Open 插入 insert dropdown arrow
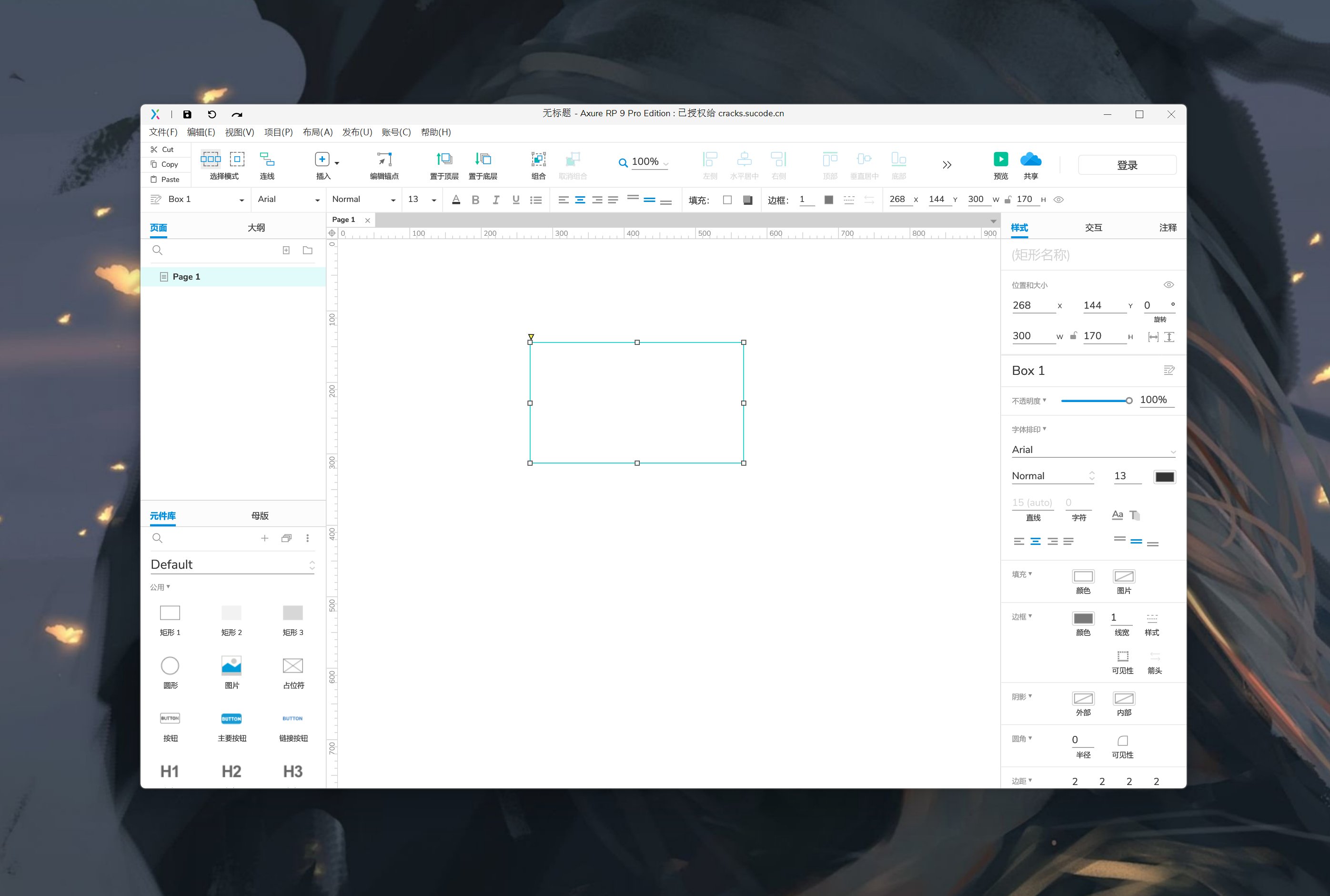The width and height of the screenshot is (1330, 896). [337, 163]
